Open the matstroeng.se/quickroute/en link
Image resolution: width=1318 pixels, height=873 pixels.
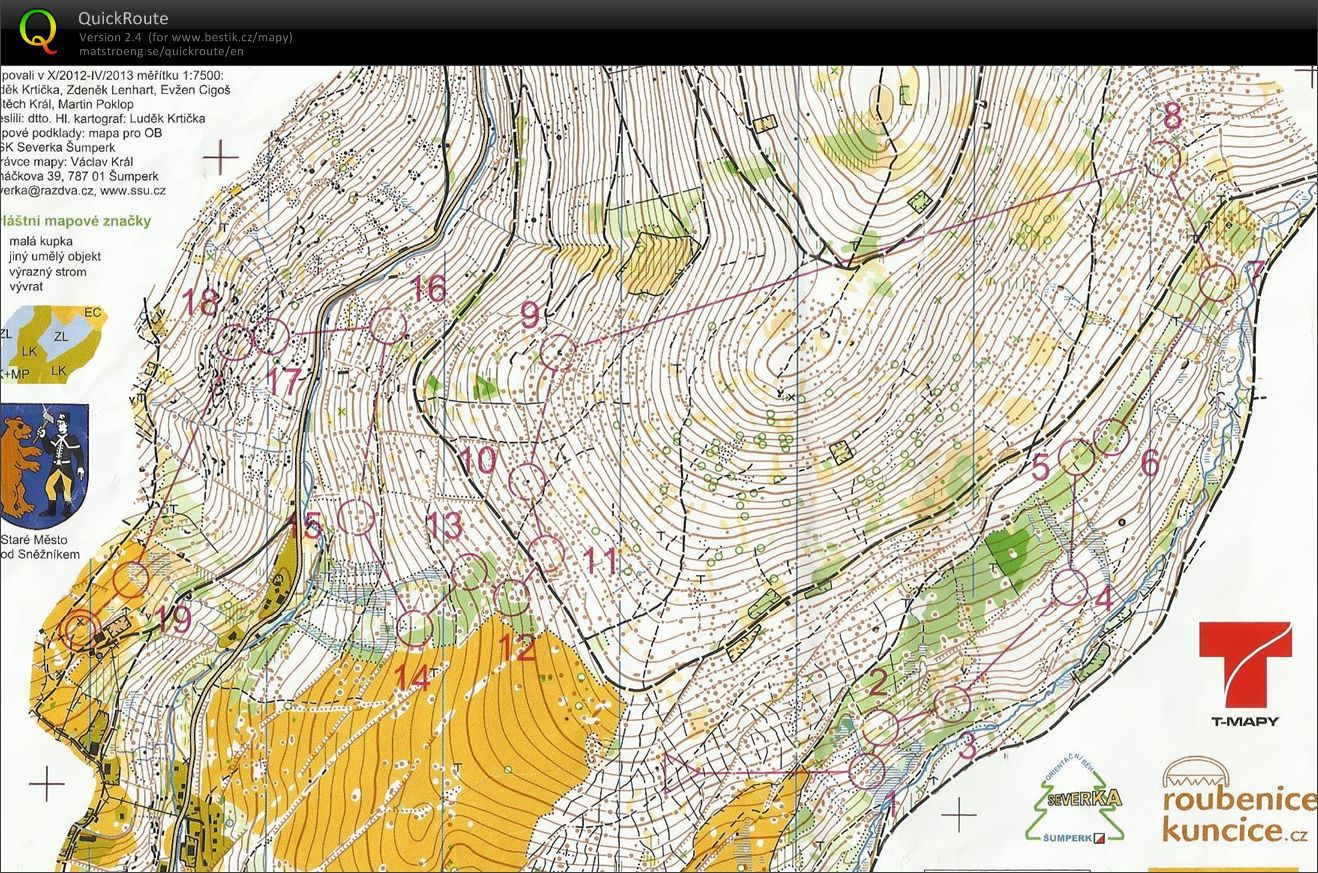(161, 51)
